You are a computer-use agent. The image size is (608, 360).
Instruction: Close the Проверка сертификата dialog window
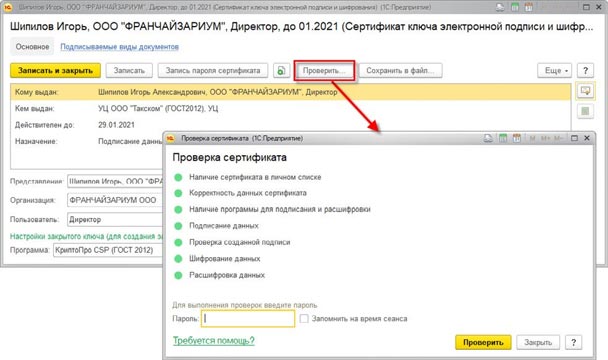click(x=587, y=138)
